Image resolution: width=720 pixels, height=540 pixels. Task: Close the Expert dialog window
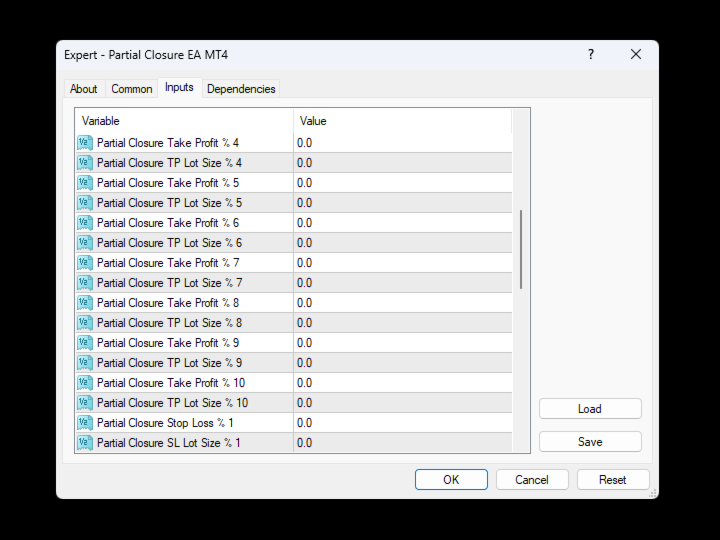636,55
